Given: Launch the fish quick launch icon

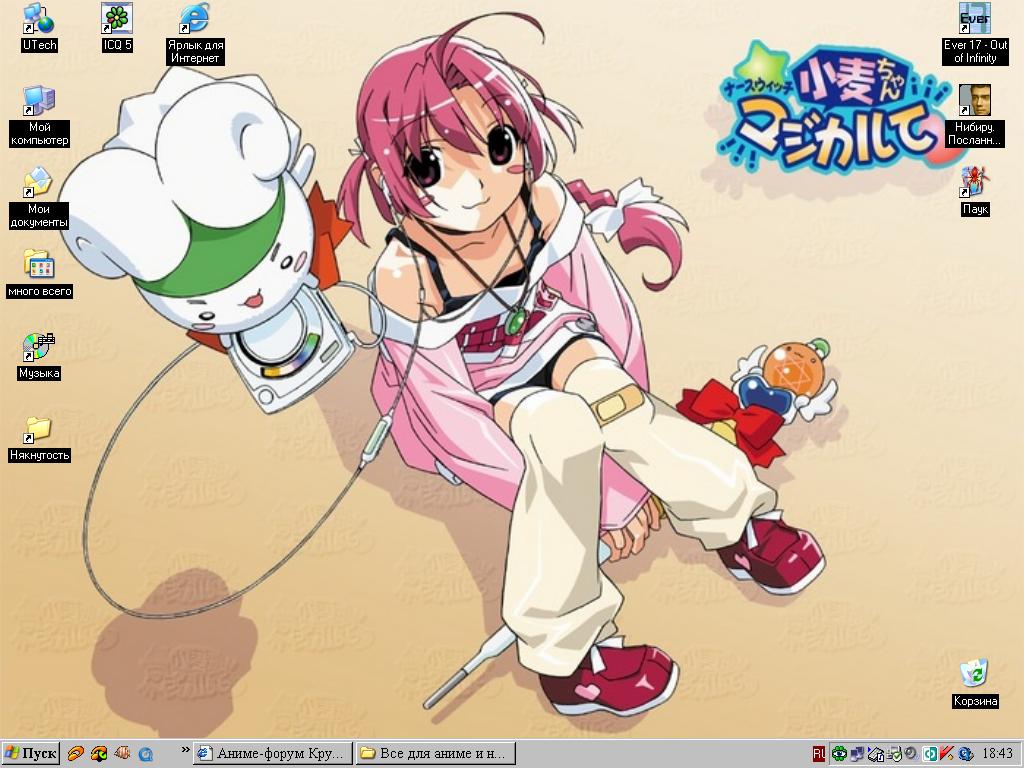Looking at the screenshot, I should [x=122, y=754].
